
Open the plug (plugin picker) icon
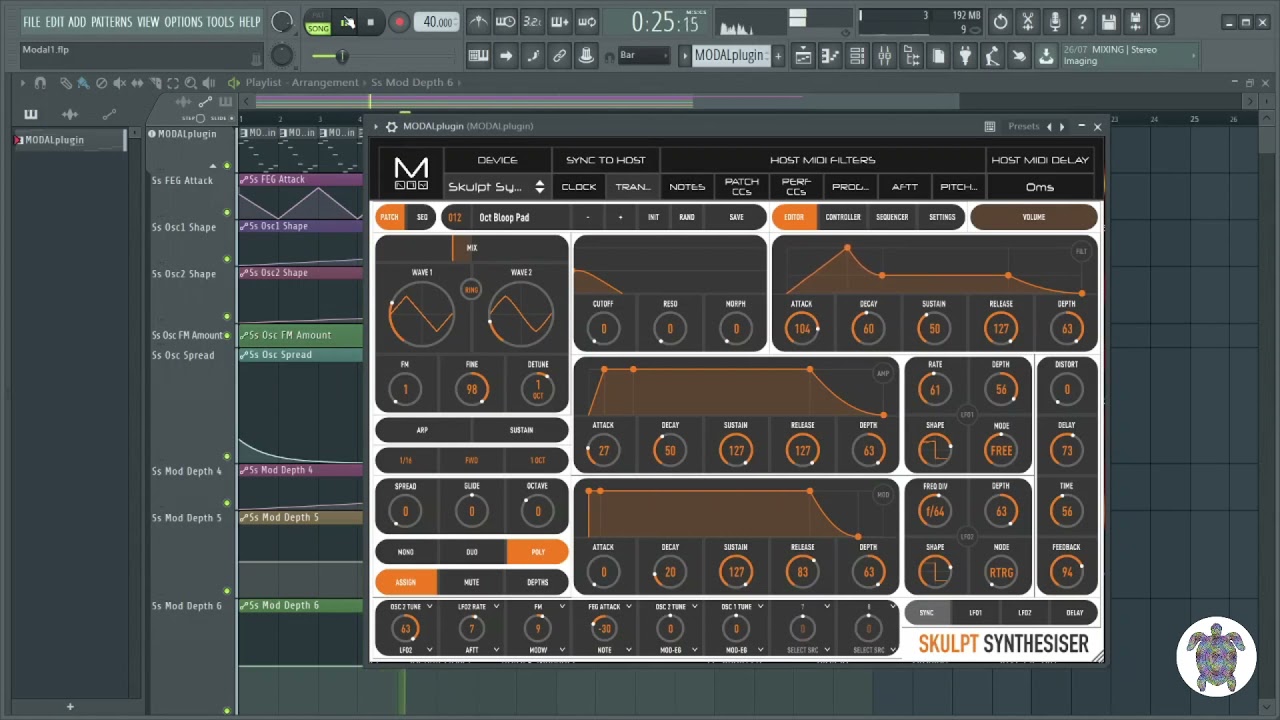[x=965, y=56]
